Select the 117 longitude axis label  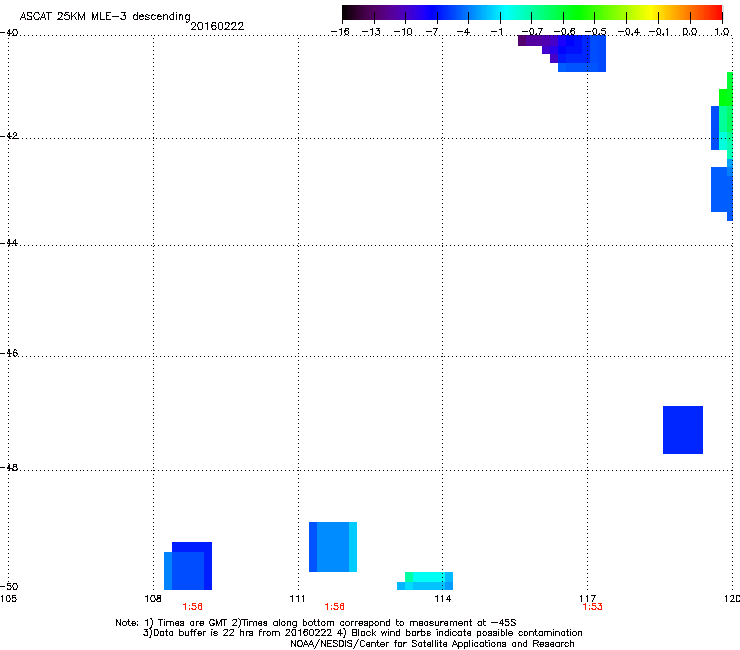(x=587, y=599)
